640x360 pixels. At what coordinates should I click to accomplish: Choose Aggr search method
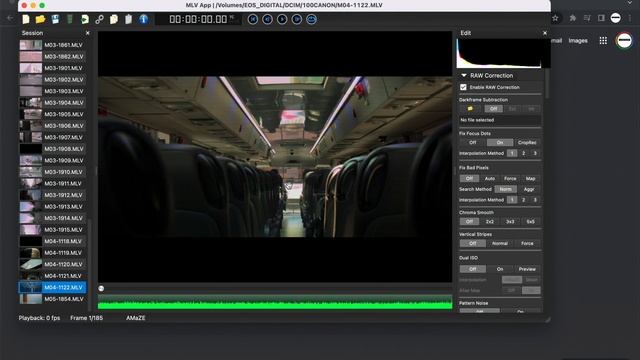(x=529, y=189)
